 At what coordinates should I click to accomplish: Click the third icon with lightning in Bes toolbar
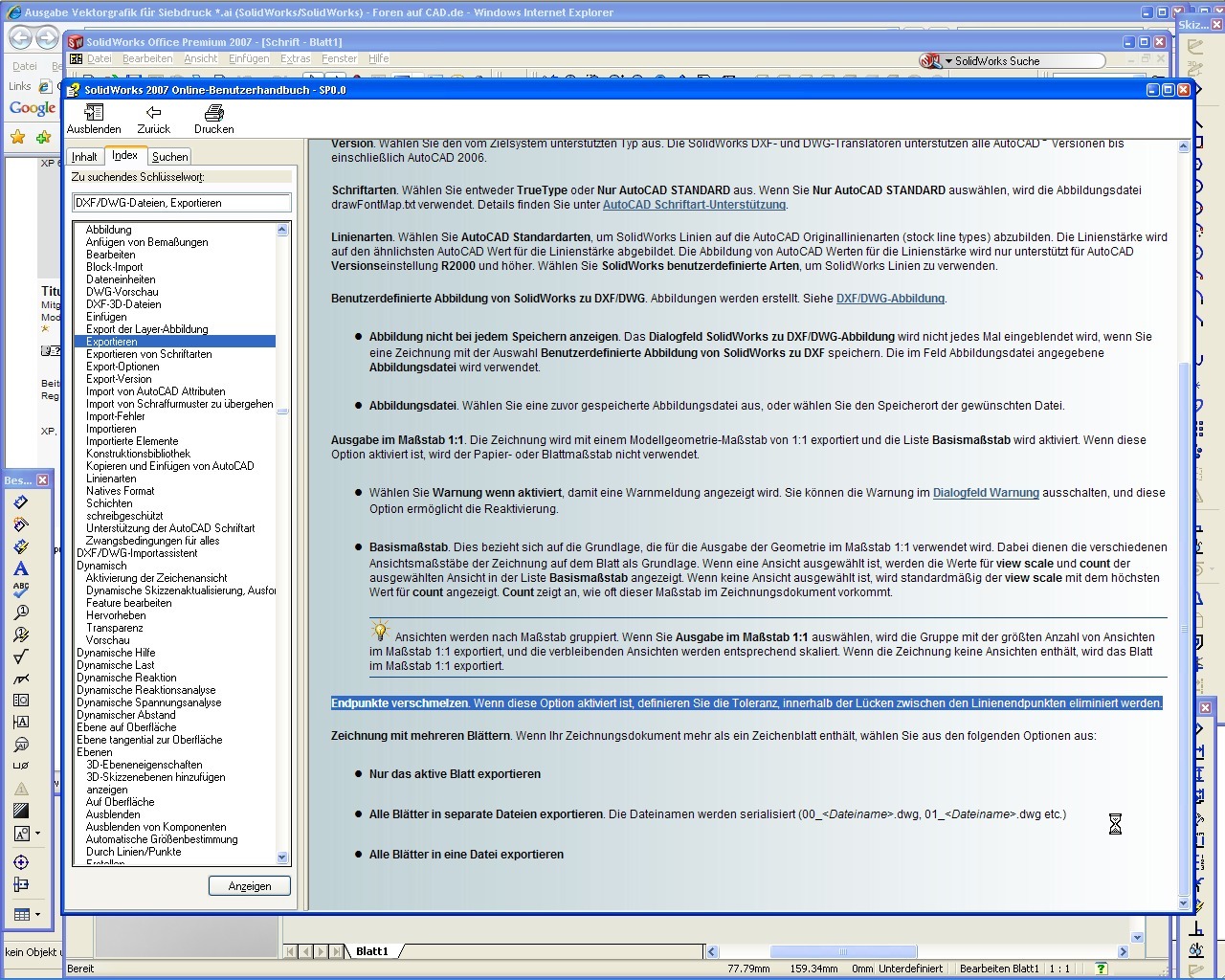click(21, 546)
